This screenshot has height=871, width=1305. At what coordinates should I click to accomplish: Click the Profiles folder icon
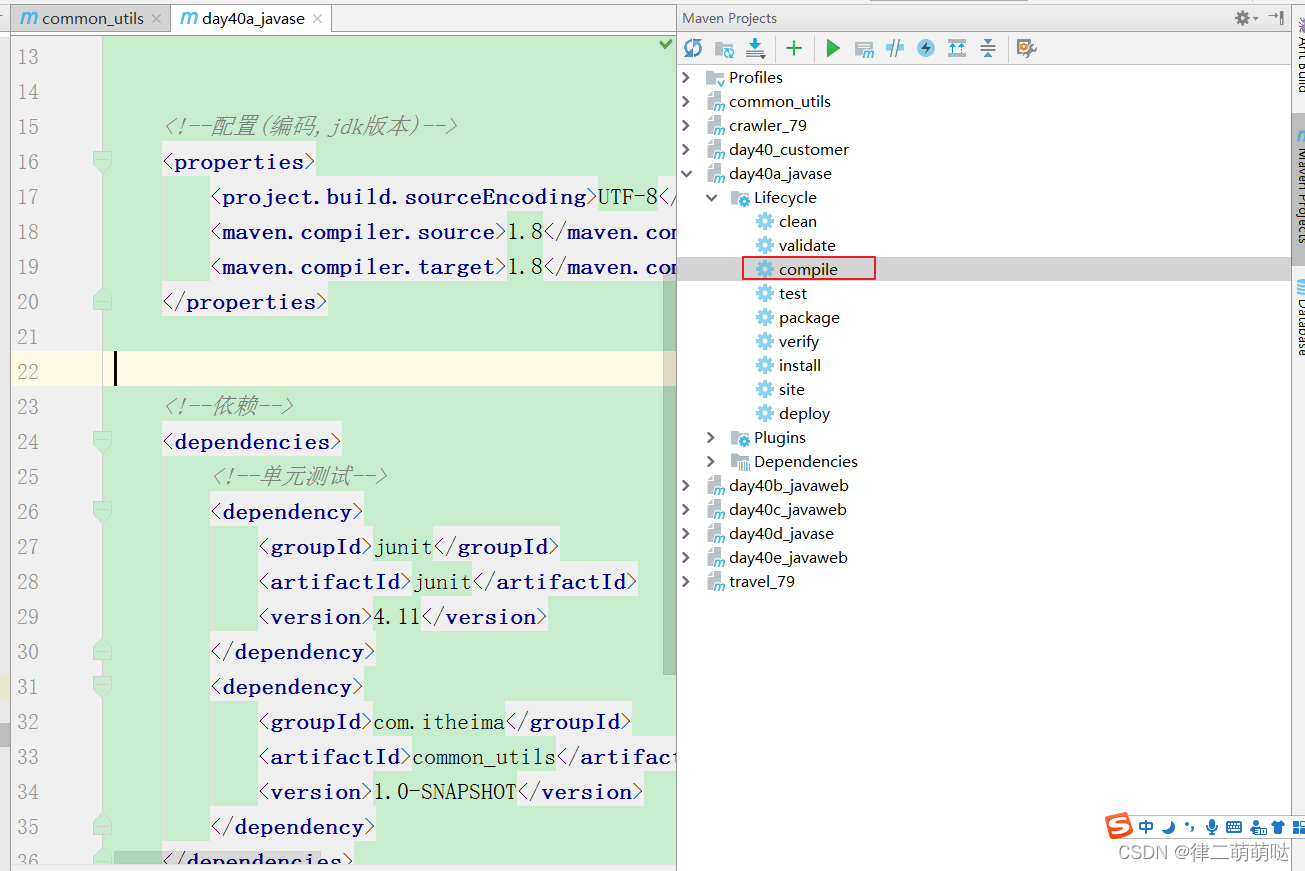click(x=715, y=78)
